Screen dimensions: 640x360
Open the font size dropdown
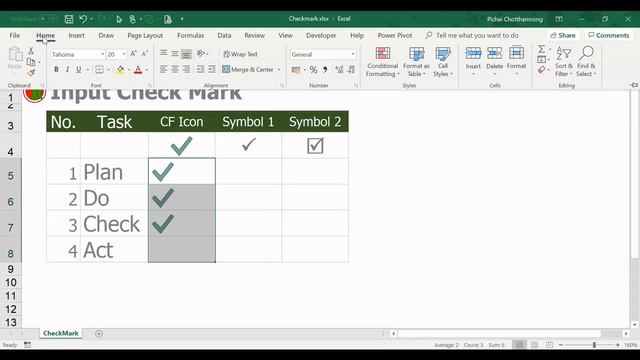click(x=124, y=54)
